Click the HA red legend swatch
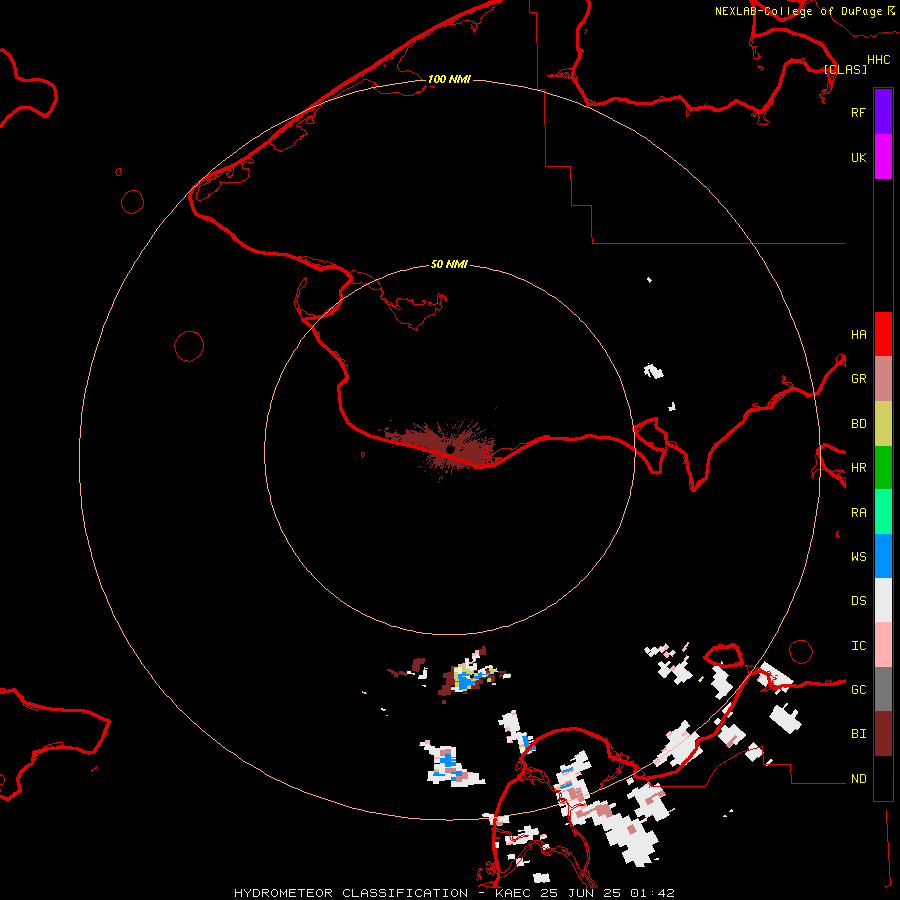 pyautogui.click(x=883, y=334)
